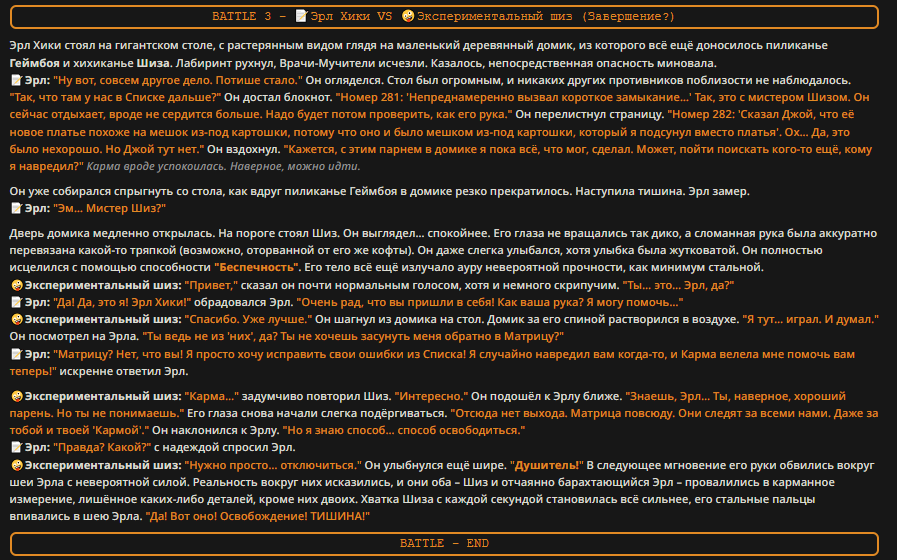The width and height of the screenshot is (897, 560).
Task: Click the bold orange word "Беспечность"
Action: tap(256, 267)
